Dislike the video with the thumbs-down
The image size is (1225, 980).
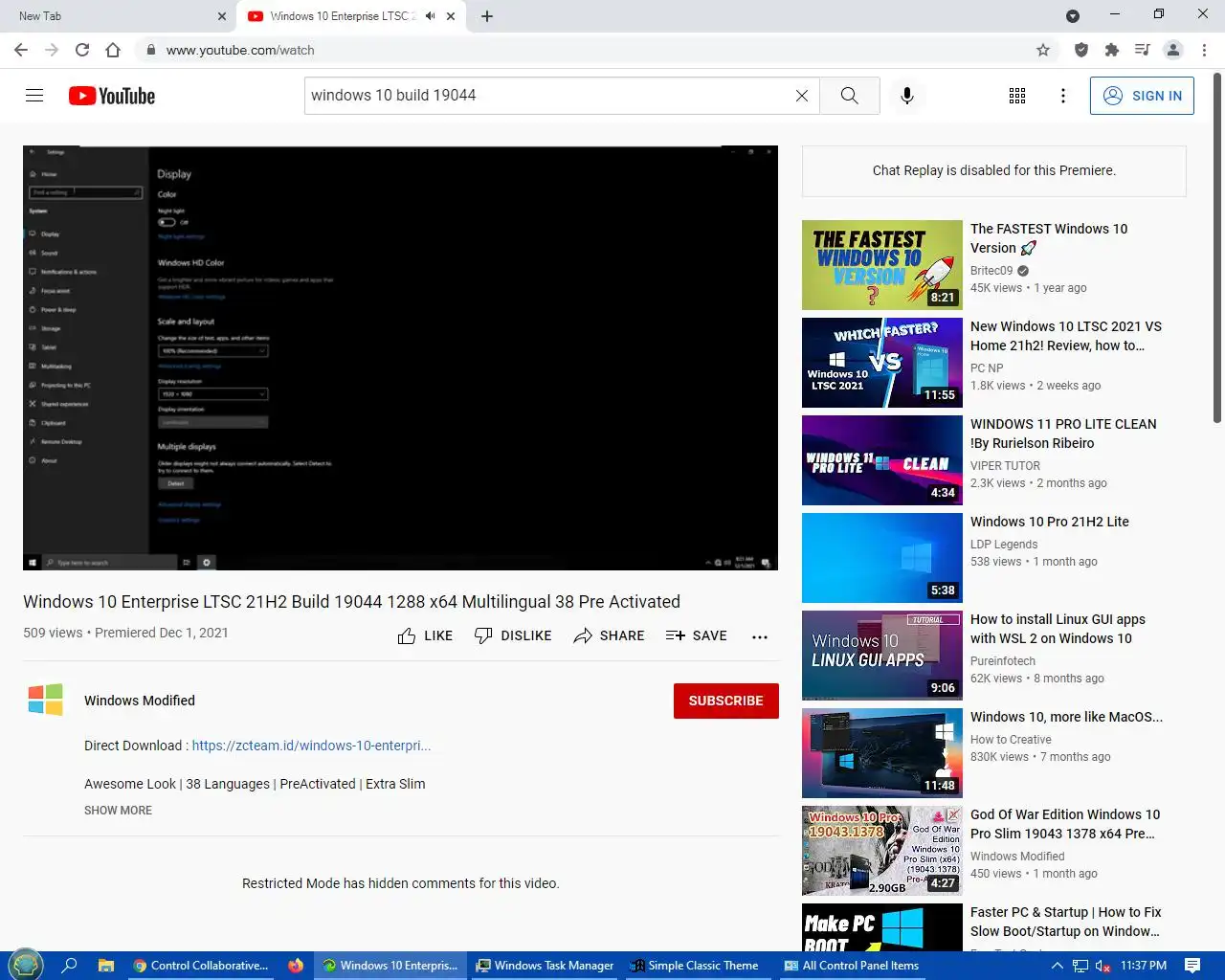[x=513, y=635]
